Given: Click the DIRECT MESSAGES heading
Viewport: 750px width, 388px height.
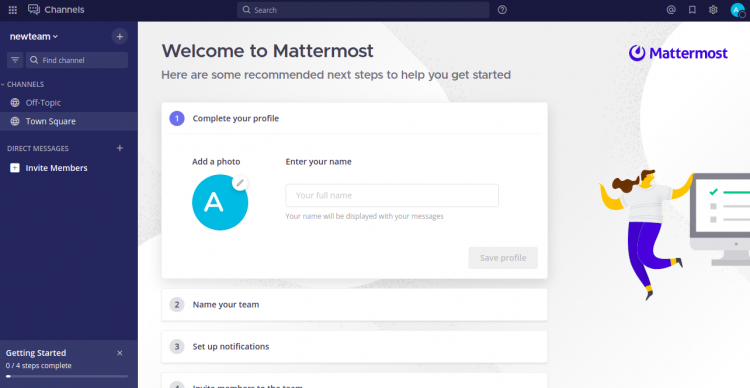Looking at the screenshot, I should [x=38, y=148].
